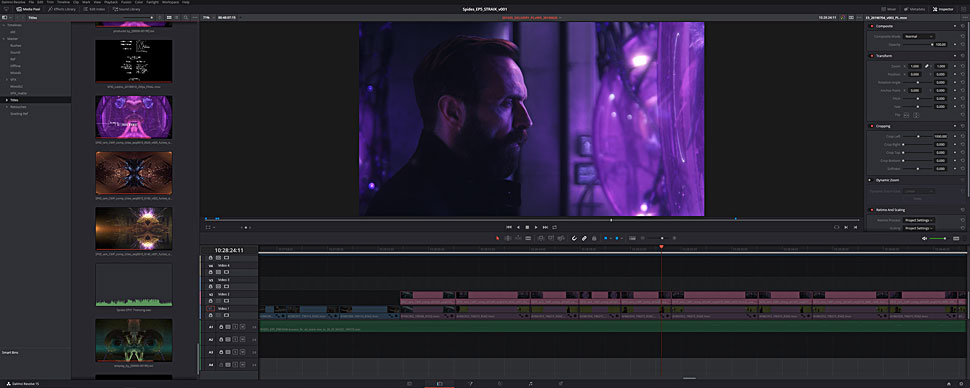This screenshot has width=970, height=388.
Task: Mute timeline audio speaker icon
Action: [925, 238]
